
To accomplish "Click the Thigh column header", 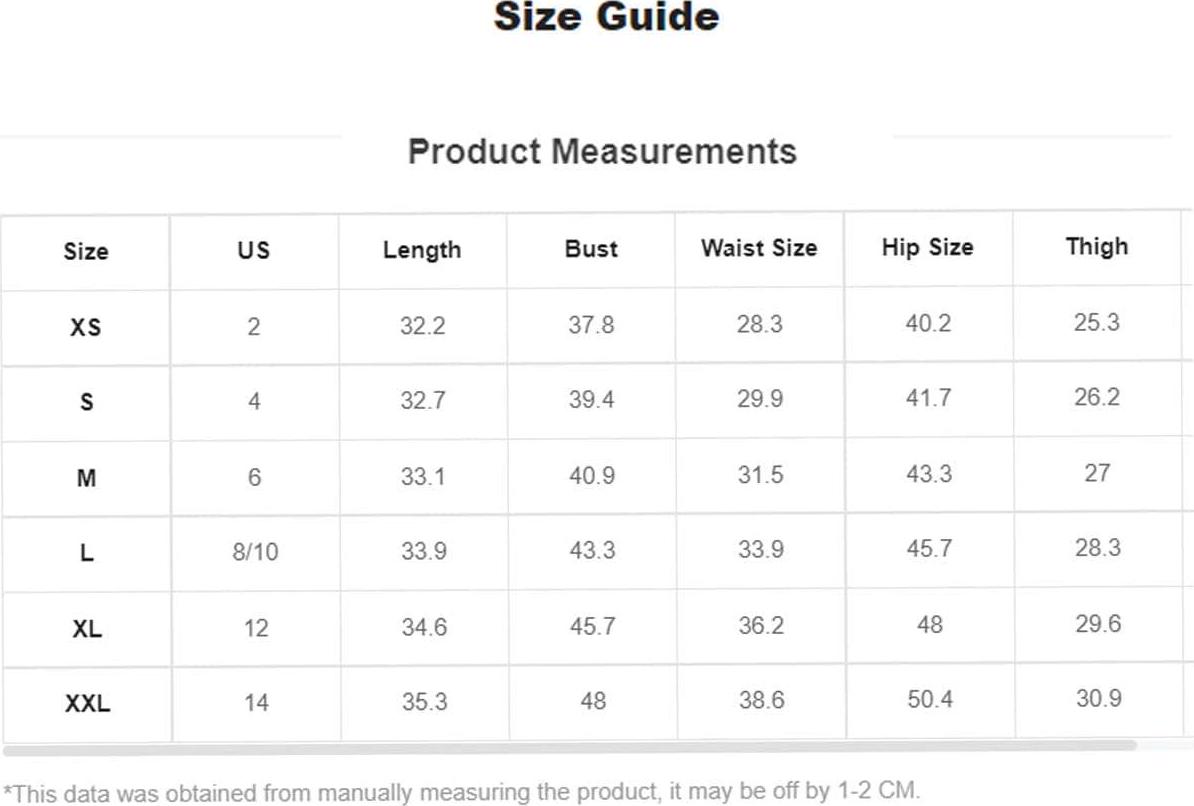I will coord(1097,246).
